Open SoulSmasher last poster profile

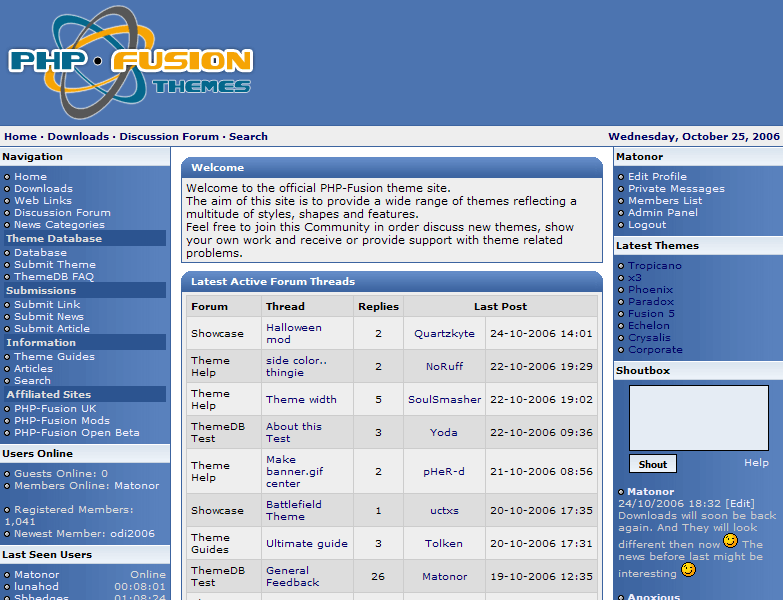[x=444, y=399]
